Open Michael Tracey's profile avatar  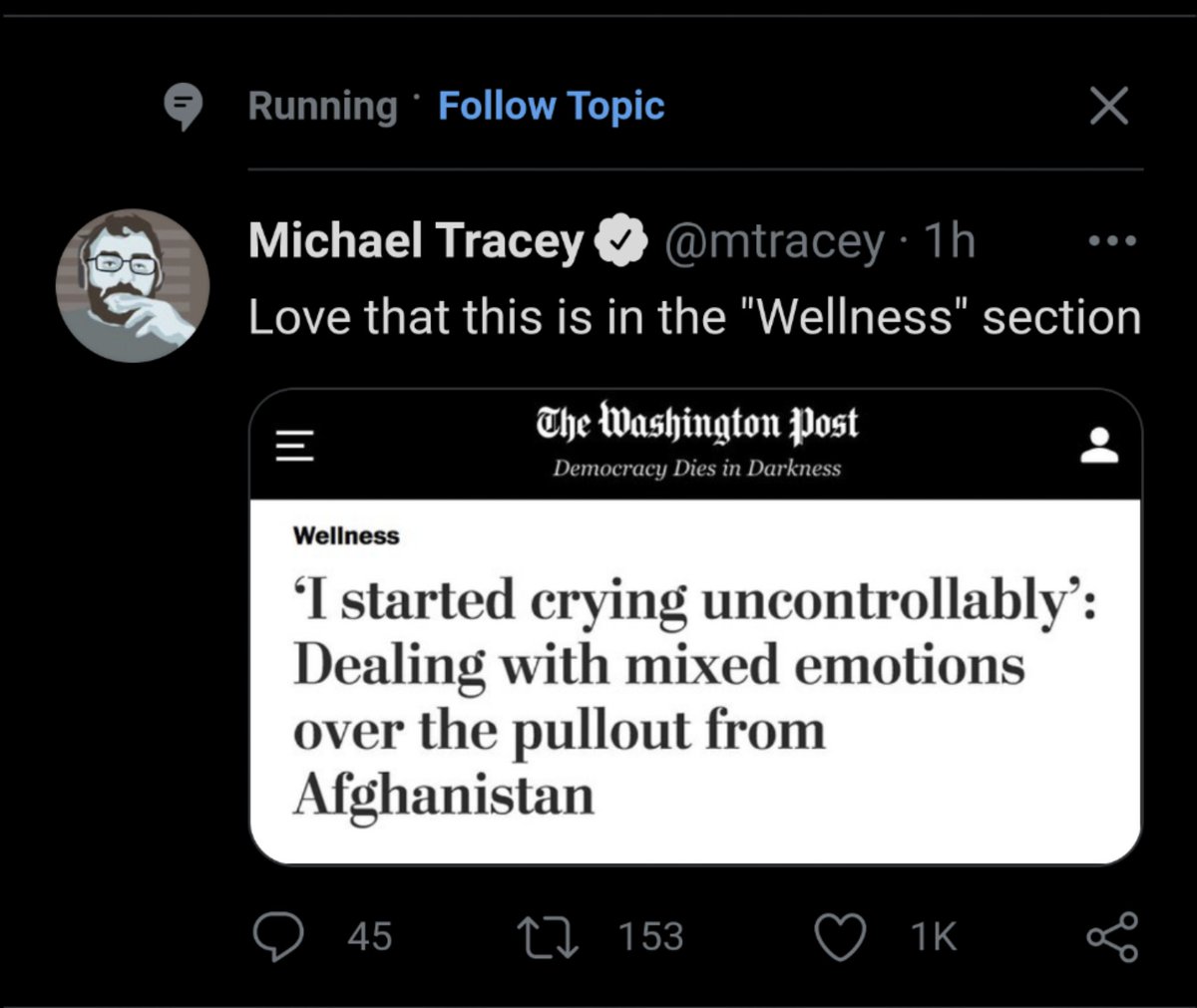[x=133, y=285]
